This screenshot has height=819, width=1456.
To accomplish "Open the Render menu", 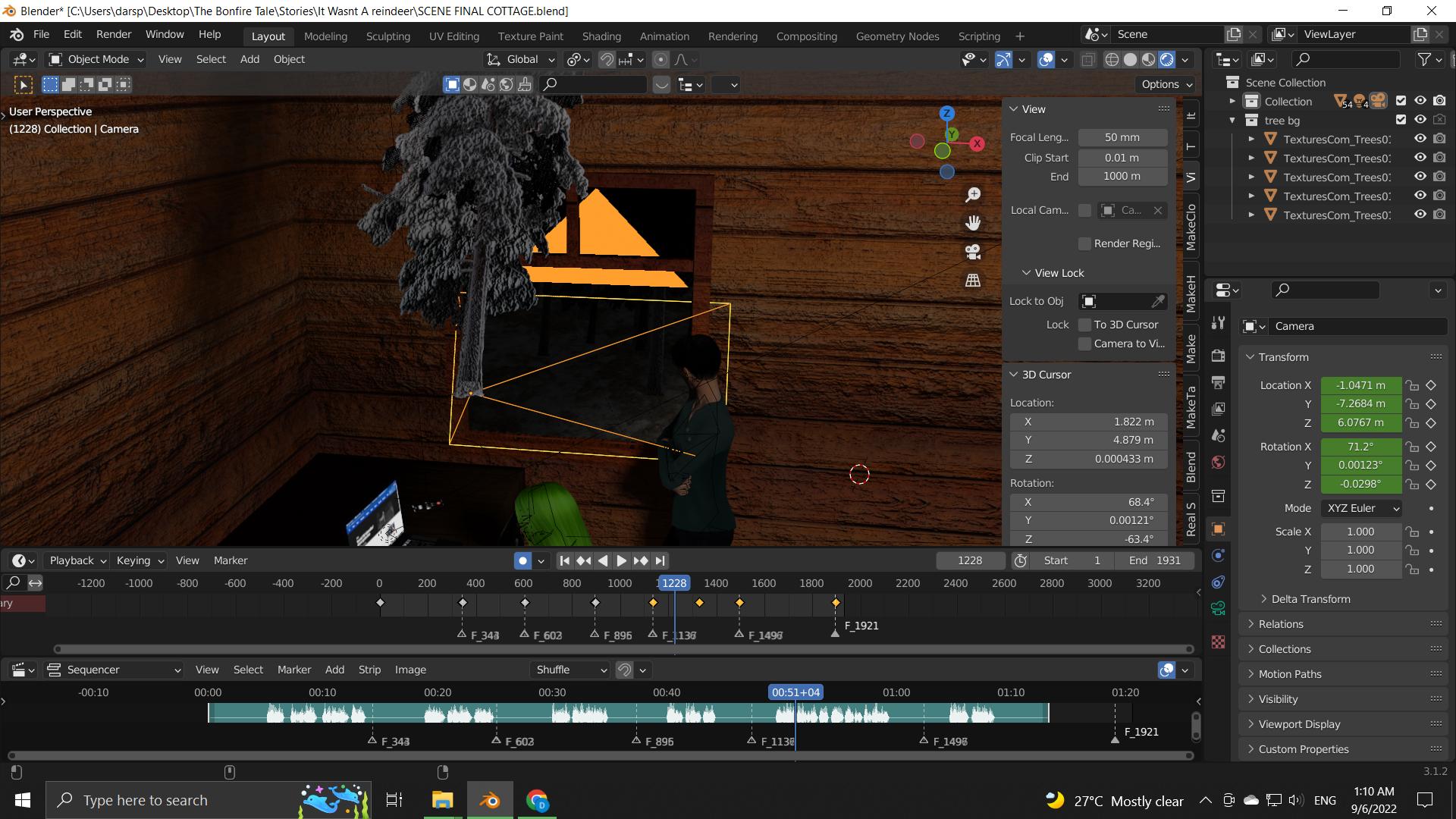I will [x=114, y=34].
